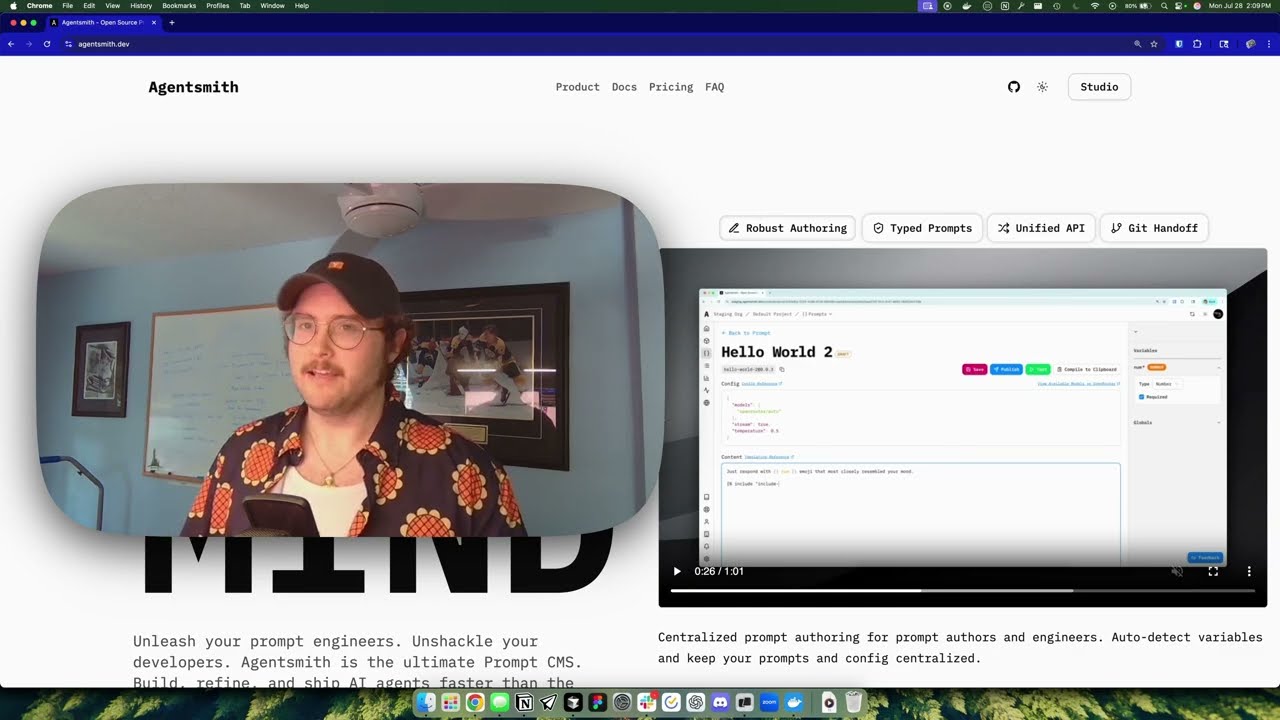Image resolution: width=1280 pixels, height=720 pixels.
Task: Open the GitHub repository icon
Action: coord(1014,87)
